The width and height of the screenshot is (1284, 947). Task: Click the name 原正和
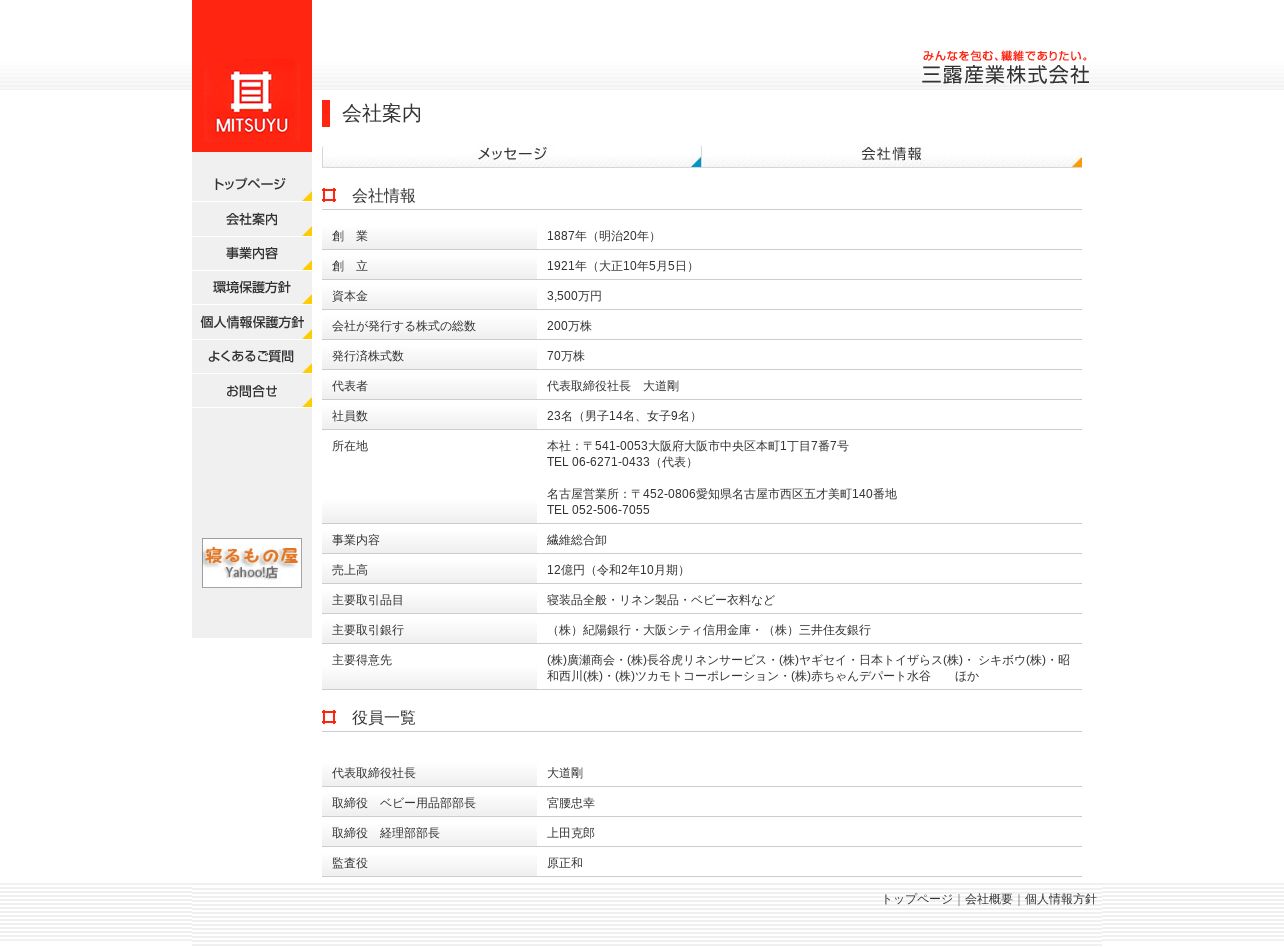pos(565,863)
